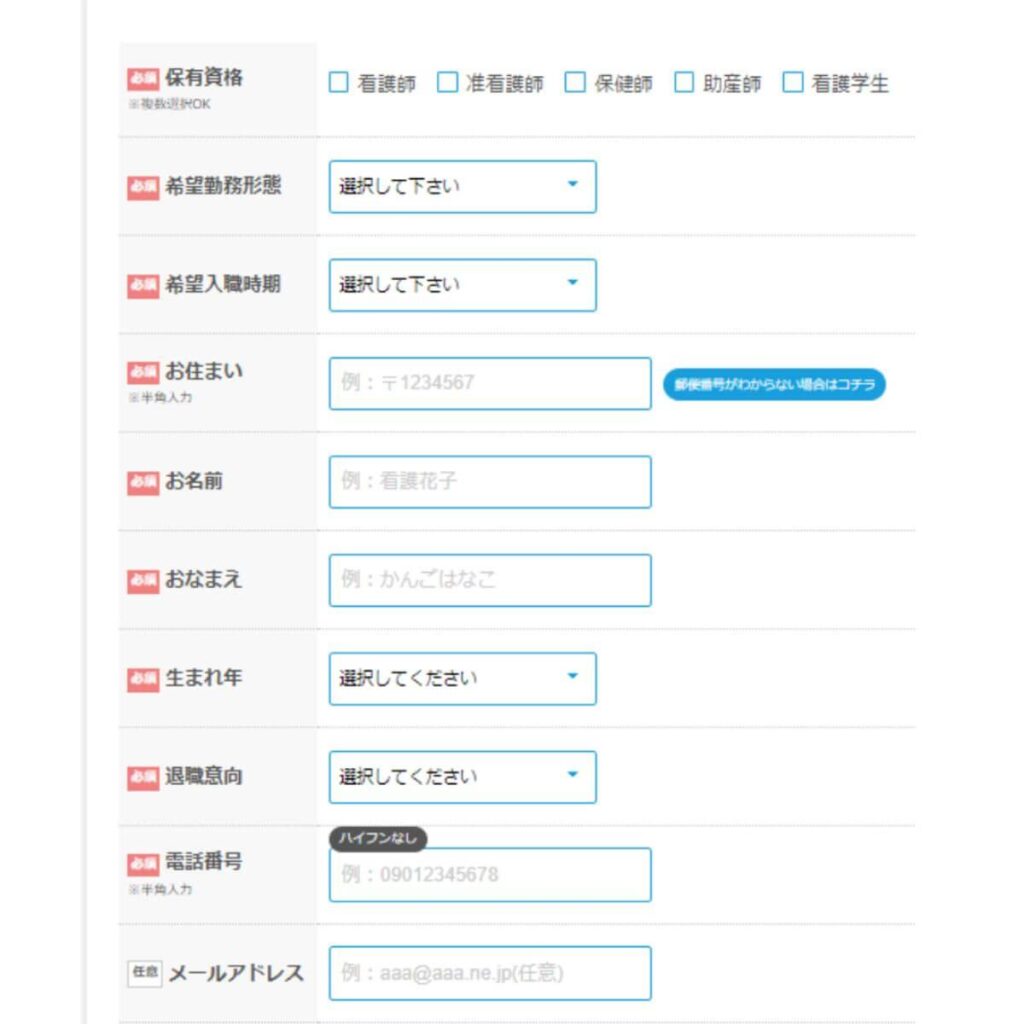The height and width of the screenshot is (1024, 1024).
Task: Click the 任意 badge beside メールアドレス
Action: [144, 973]
